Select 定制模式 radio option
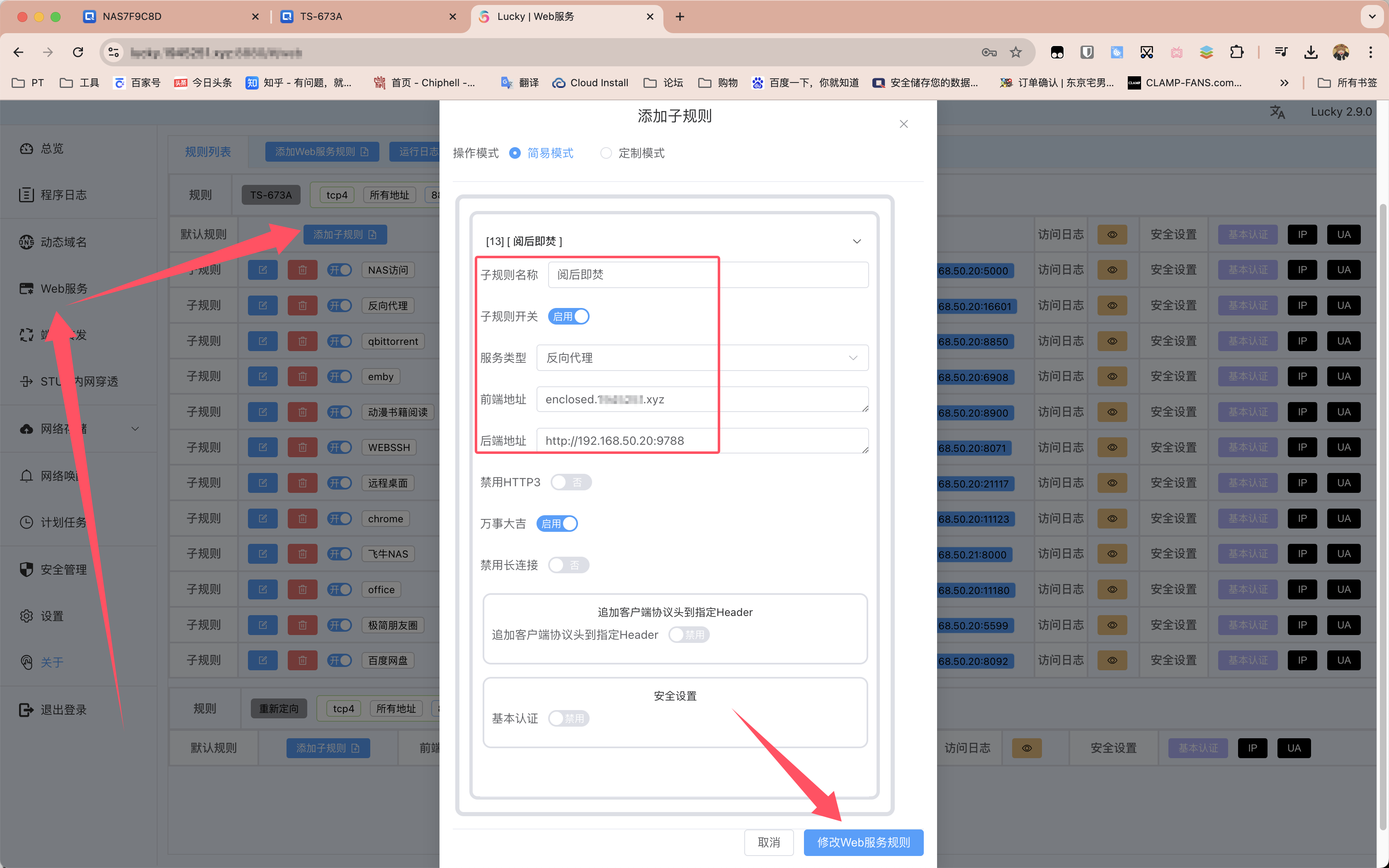This screenshot has width=1389, height=868. tap(632, 153)
